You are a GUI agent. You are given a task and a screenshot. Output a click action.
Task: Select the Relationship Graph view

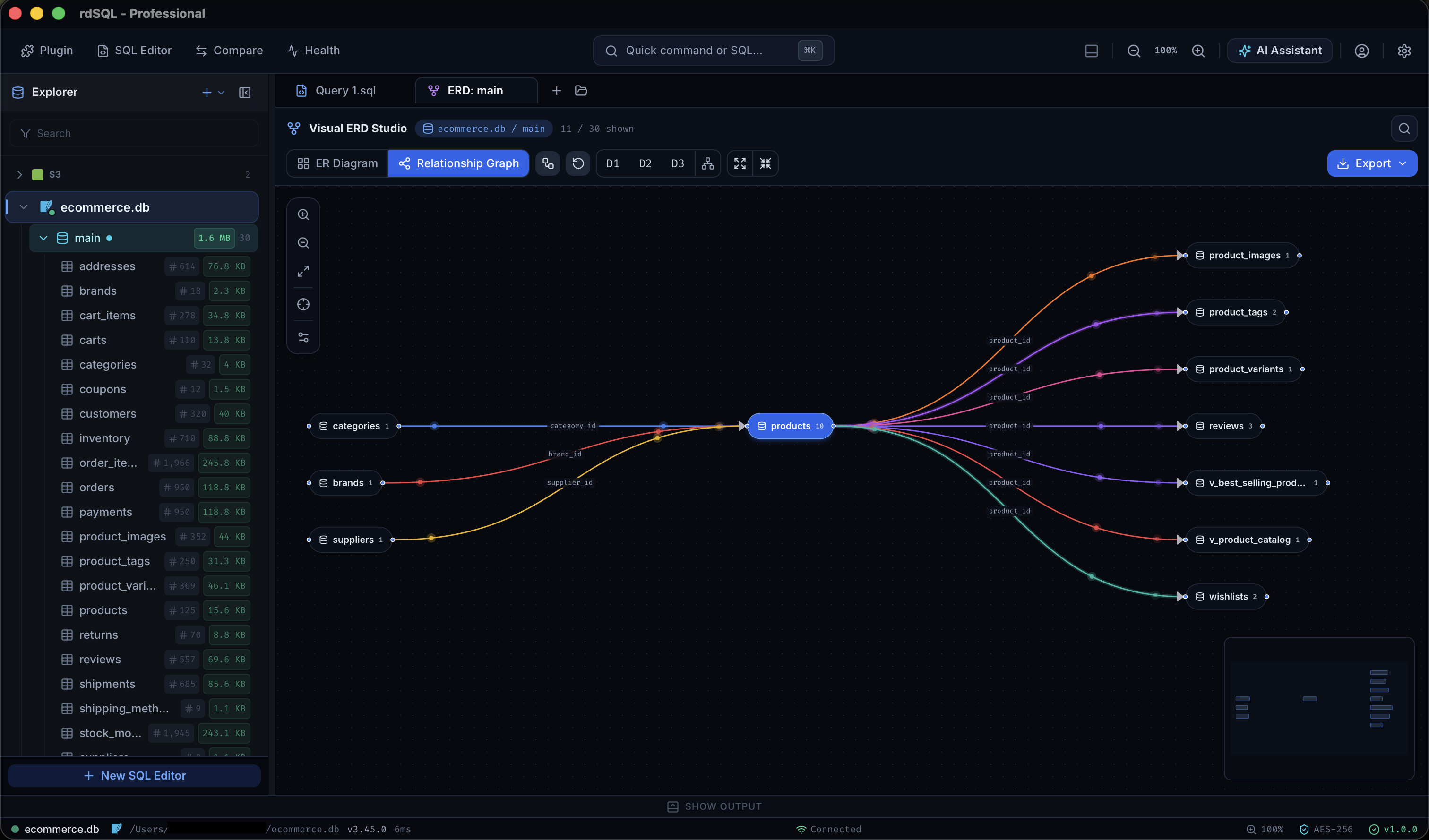coord(459,163)
